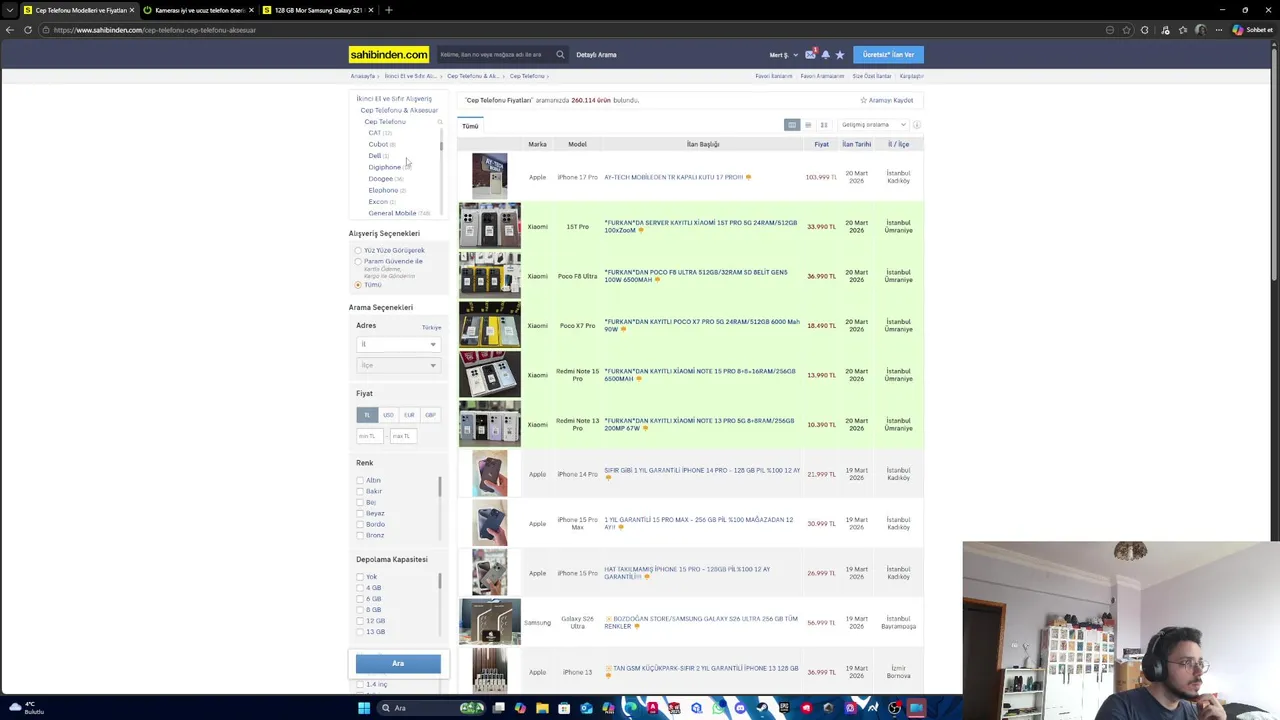
Task: Click the sorting info icon
Action: coord(916,125)
